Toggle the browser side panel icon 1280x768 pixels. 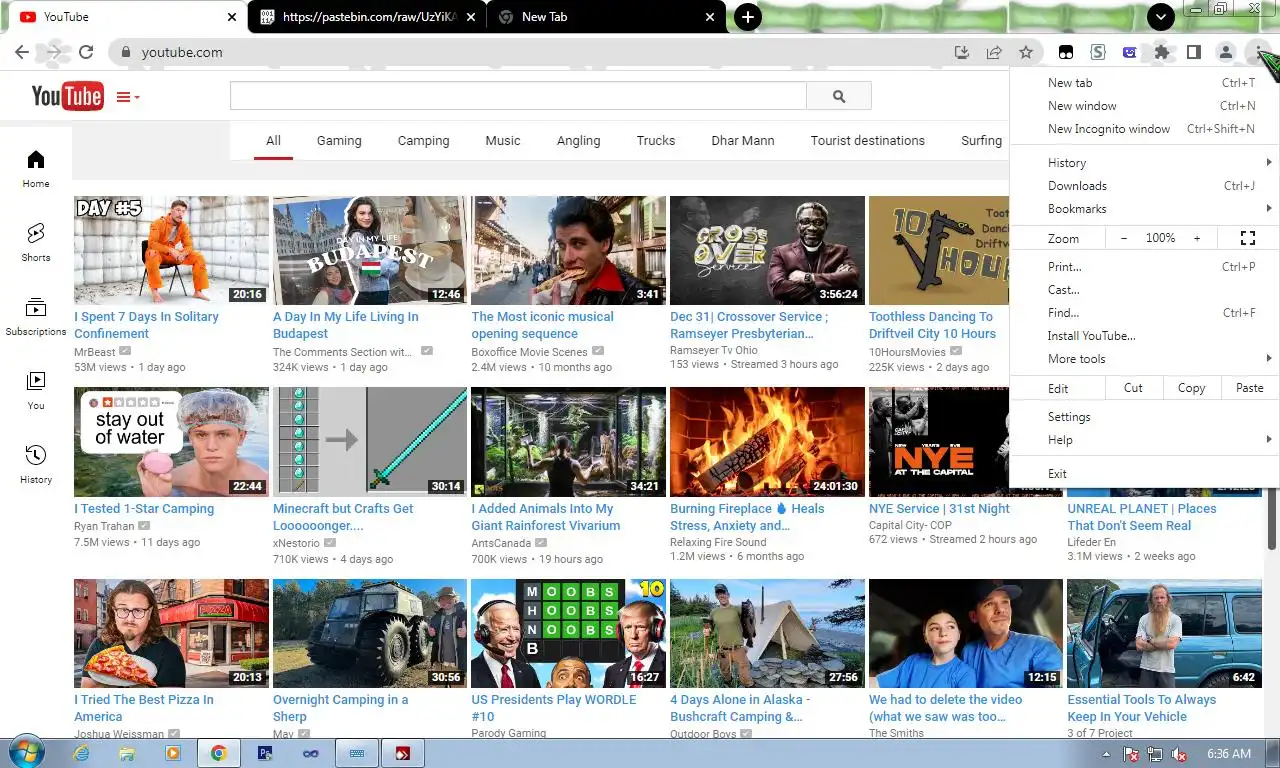click(x=1193, y=52)
